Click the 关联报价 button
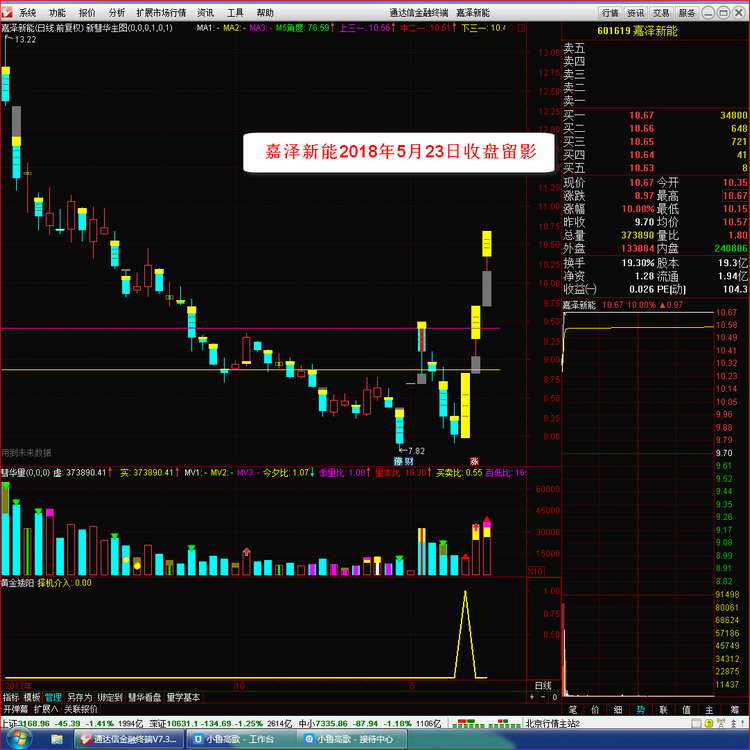The height and width of the screenshot is (750, 750). coord(81,709)
